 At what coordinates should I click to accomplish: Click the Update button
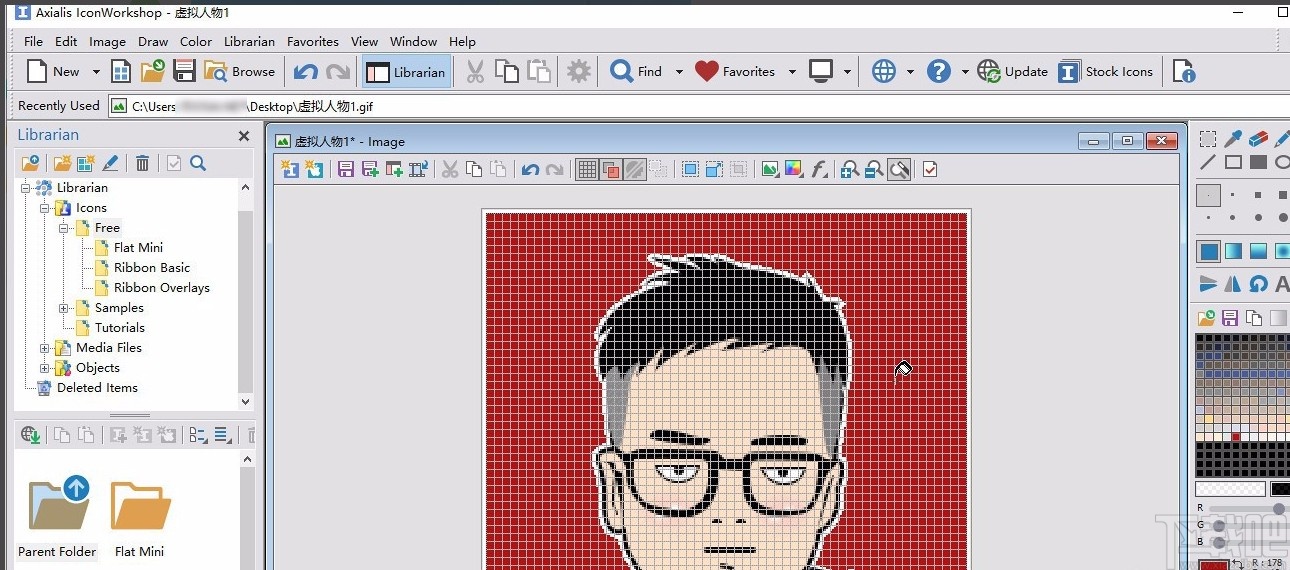1012,71
